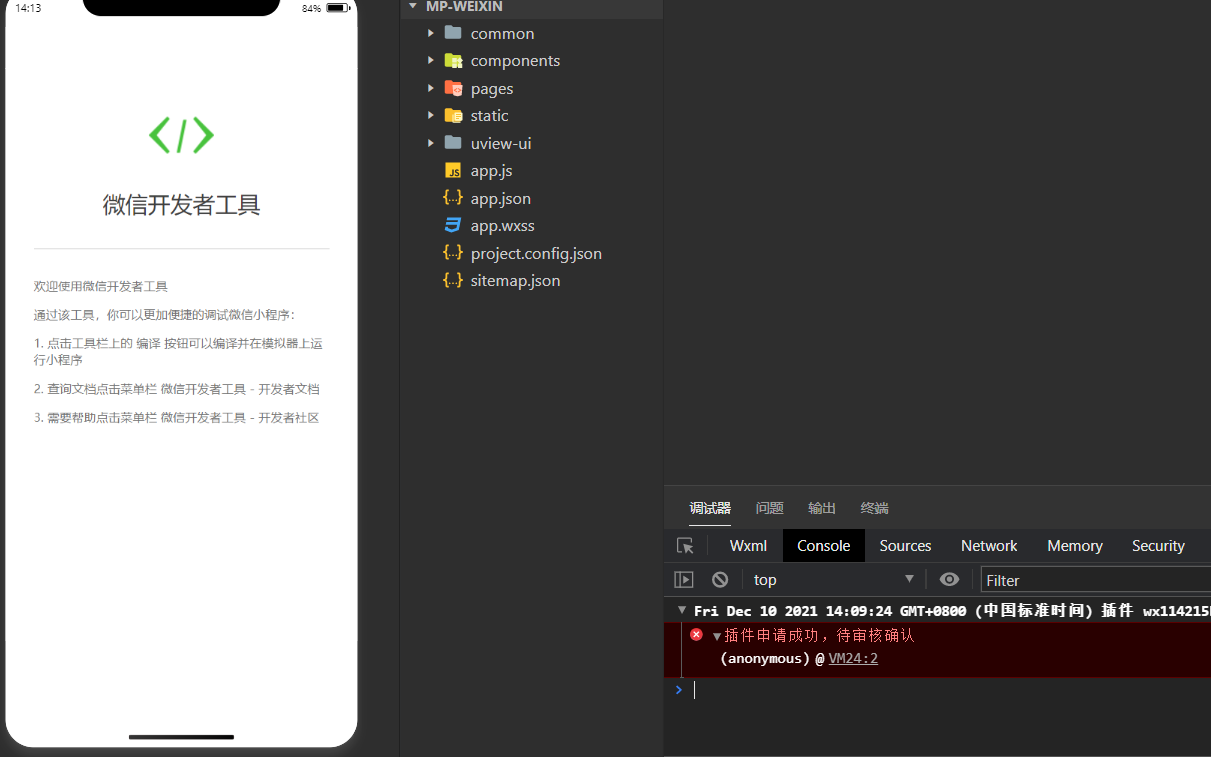Screen dimensions: 1211x757
Task: Click the 微信开发者工具 title in simulator
Action: [181, 205]
